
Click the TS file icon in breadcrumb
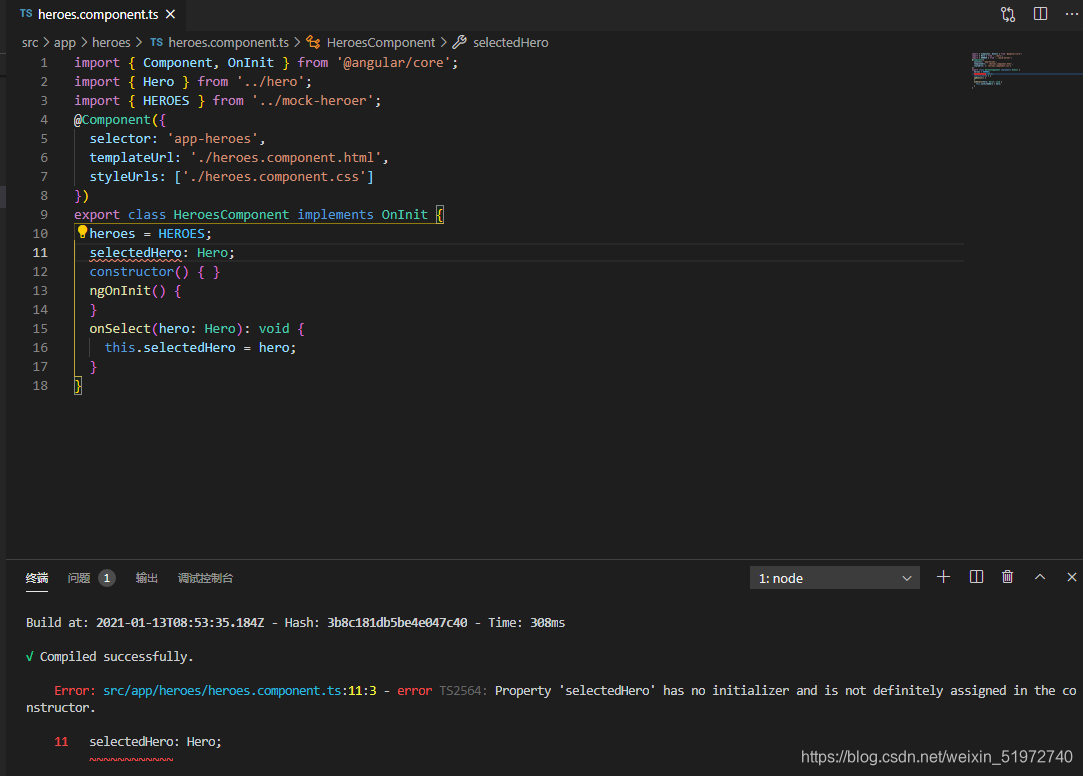click(x=157, y=42)
